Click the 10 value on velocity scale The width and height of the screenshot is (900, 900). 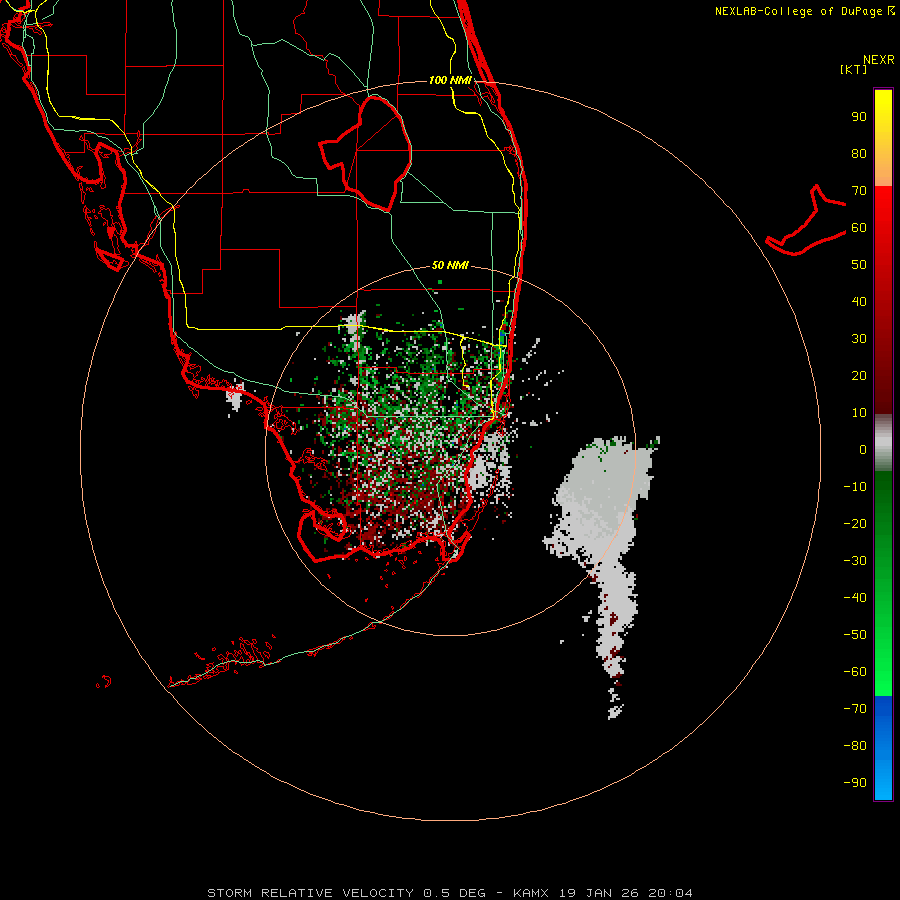[x=859, y=413]
